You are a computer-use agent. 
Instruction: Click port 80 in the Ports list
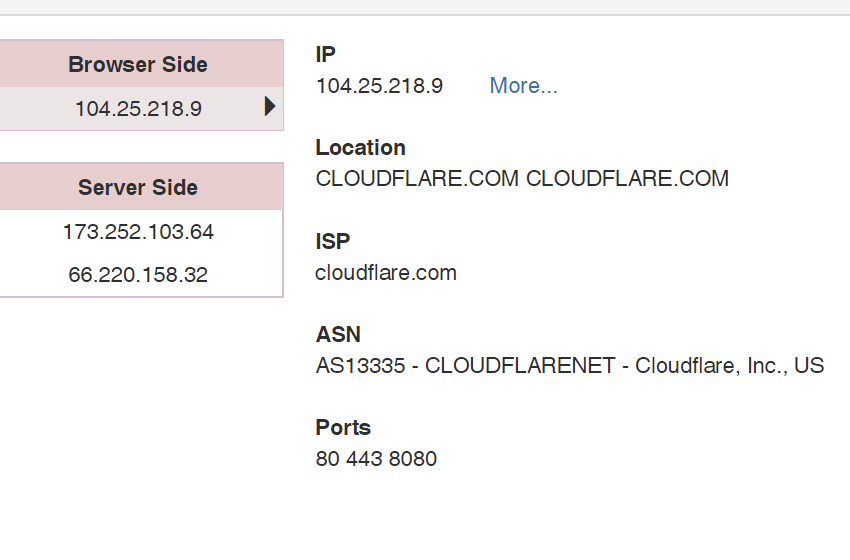(327, 460)
